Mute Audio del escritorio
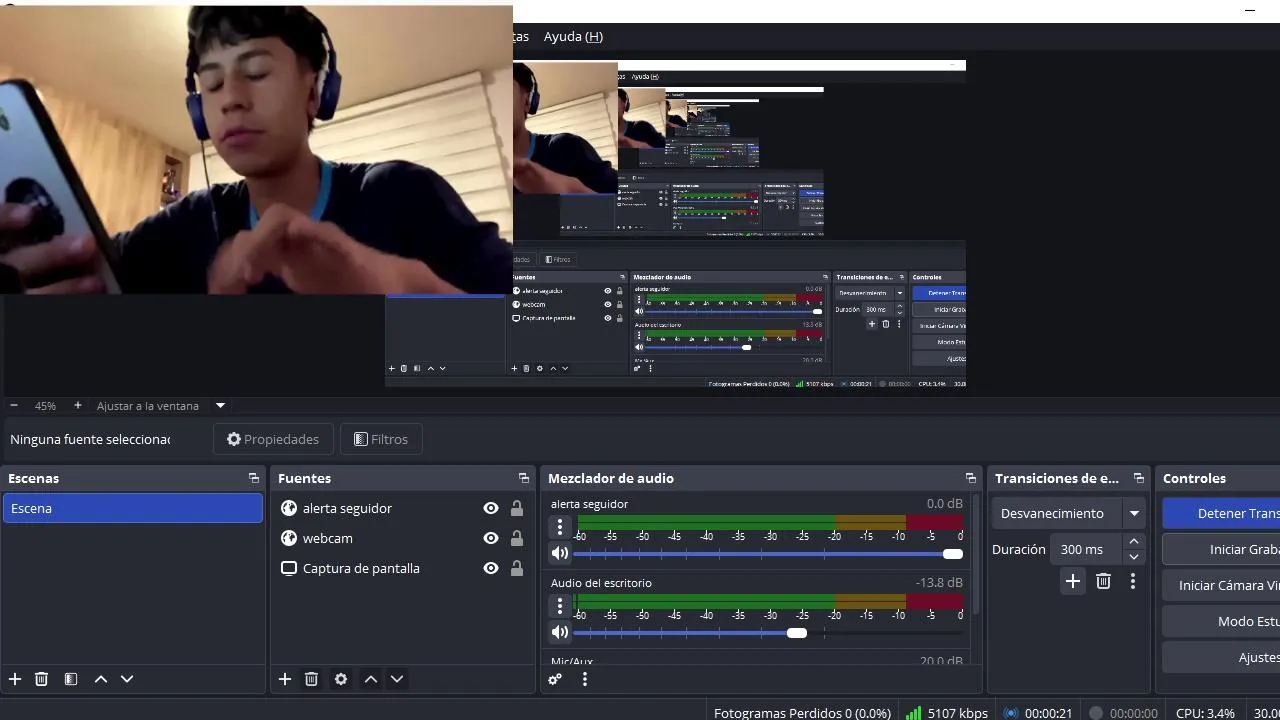The width and height of the screenshot is (1280, 720). [560, 632]
